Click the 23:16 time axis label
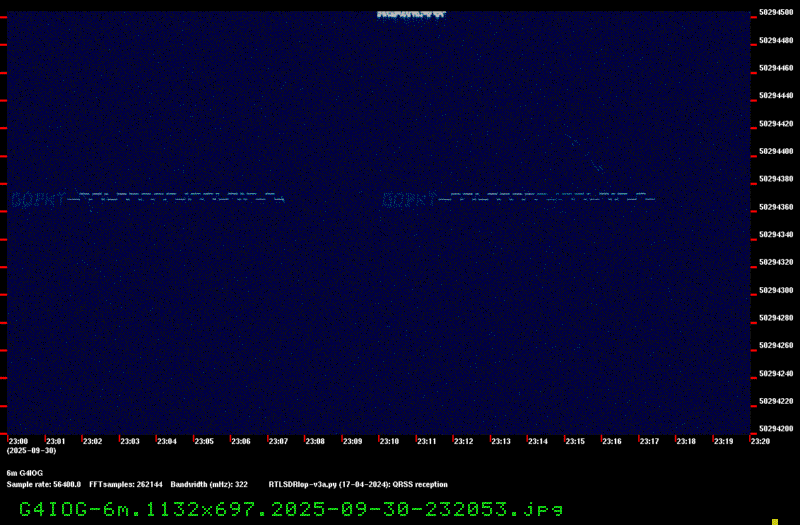This screenshot has width=800, height=525. pos(612,441)
